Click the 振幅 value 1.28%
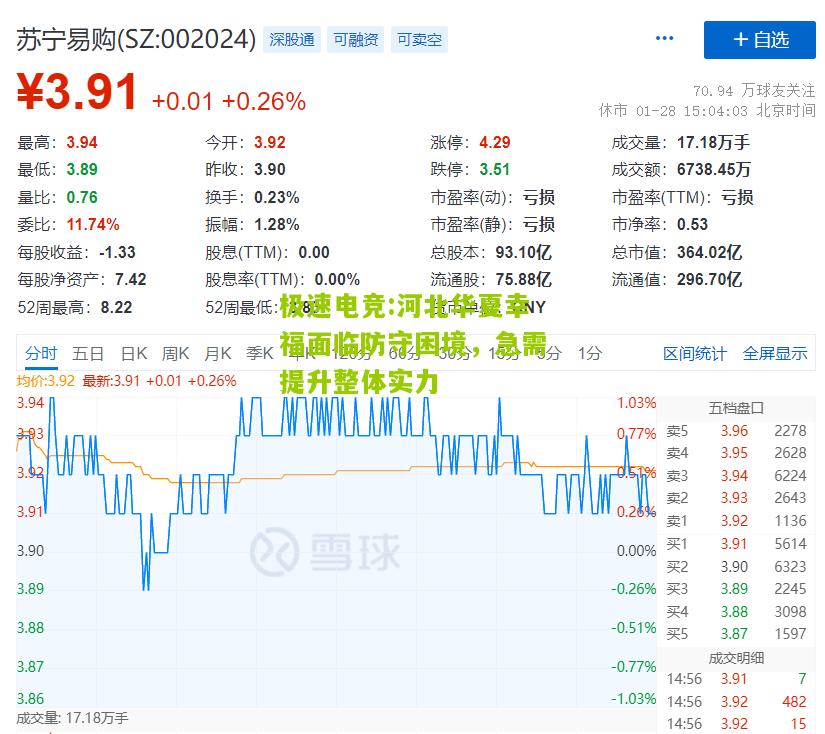 click(x=277, y=225)
